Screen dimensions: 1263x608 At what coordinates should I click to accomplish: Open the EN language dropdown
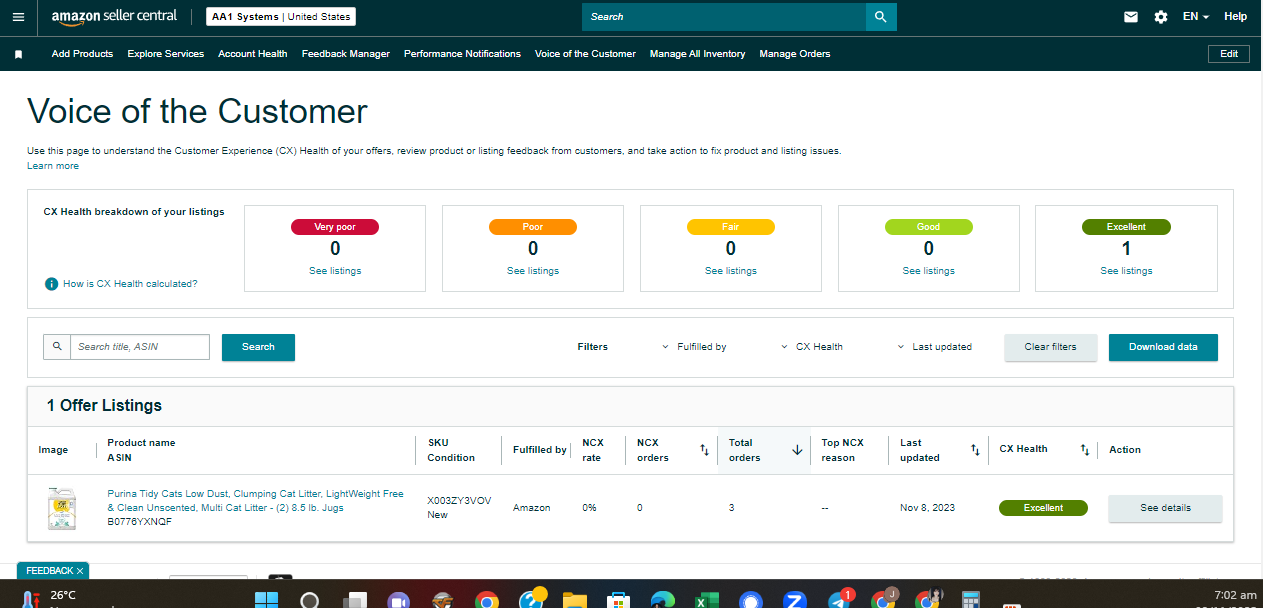(x=1195, y=17)
